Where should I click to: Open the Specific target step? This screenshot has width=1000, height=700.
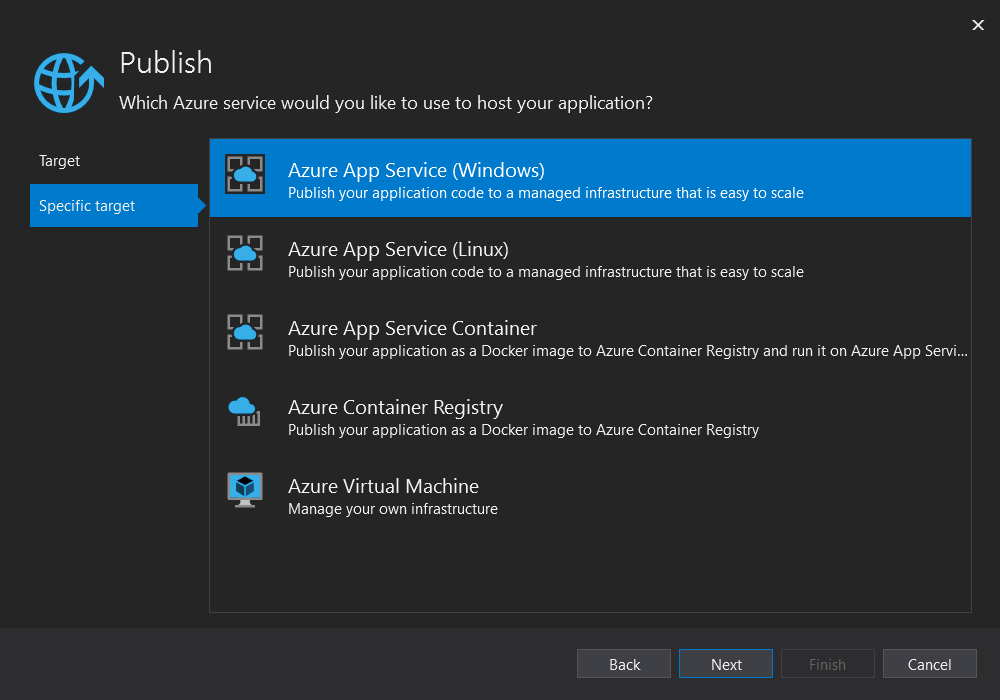pyautogui.click(x=86, y=205)
